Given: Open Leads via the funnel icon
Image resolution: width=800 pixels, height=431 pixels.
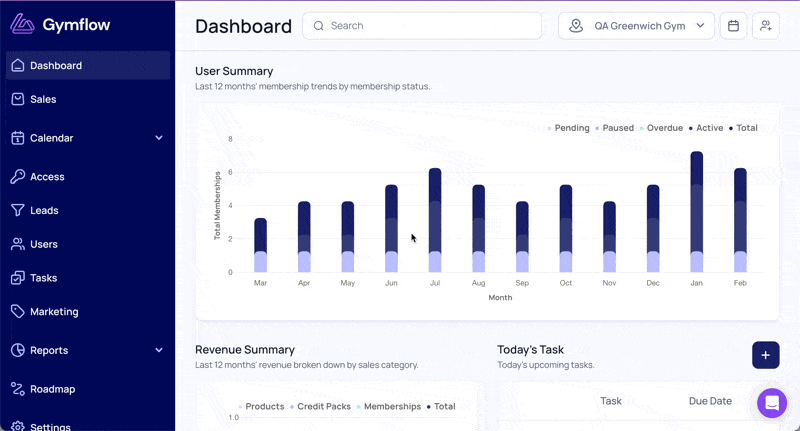Looking at the screenshot, I should (x=18, y=210).
